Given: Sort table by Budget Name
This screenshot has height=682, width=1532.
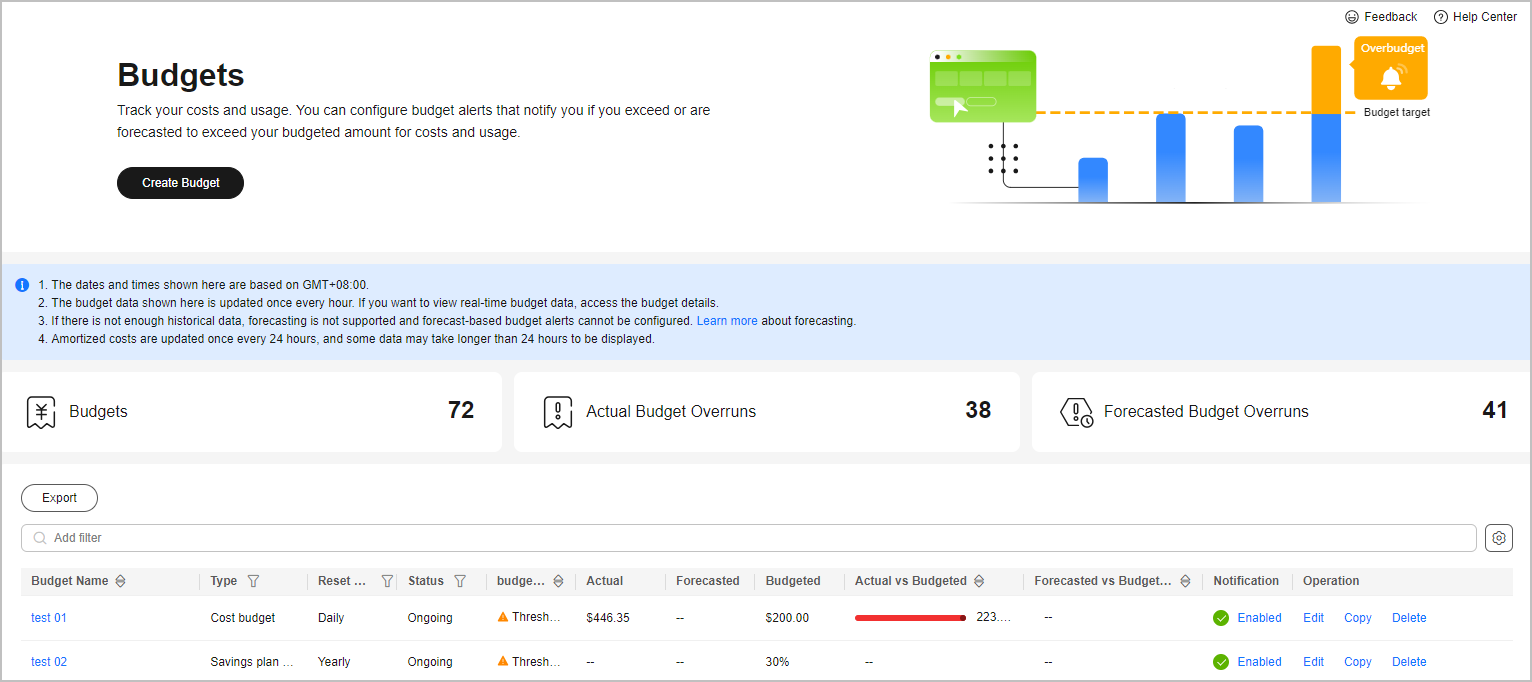Looking at the screenshot, I should click(x=121, y=581).
